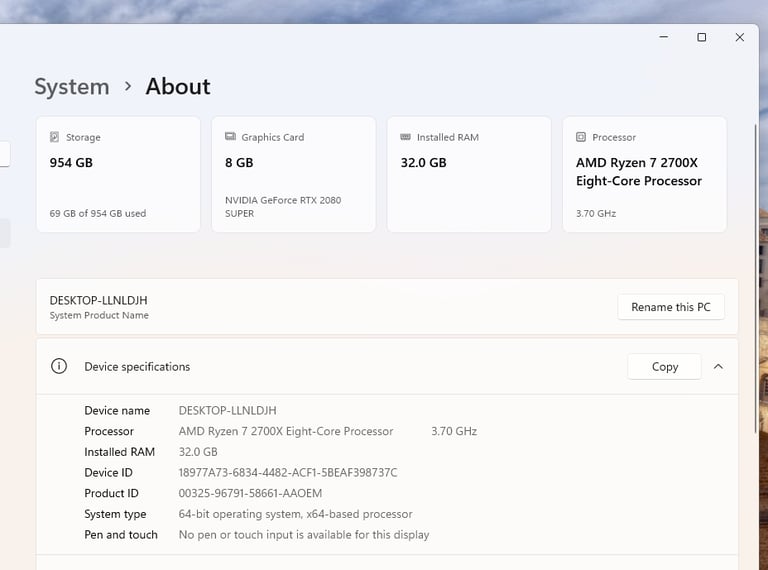Click the Device name label

click(x=117, y=410)
